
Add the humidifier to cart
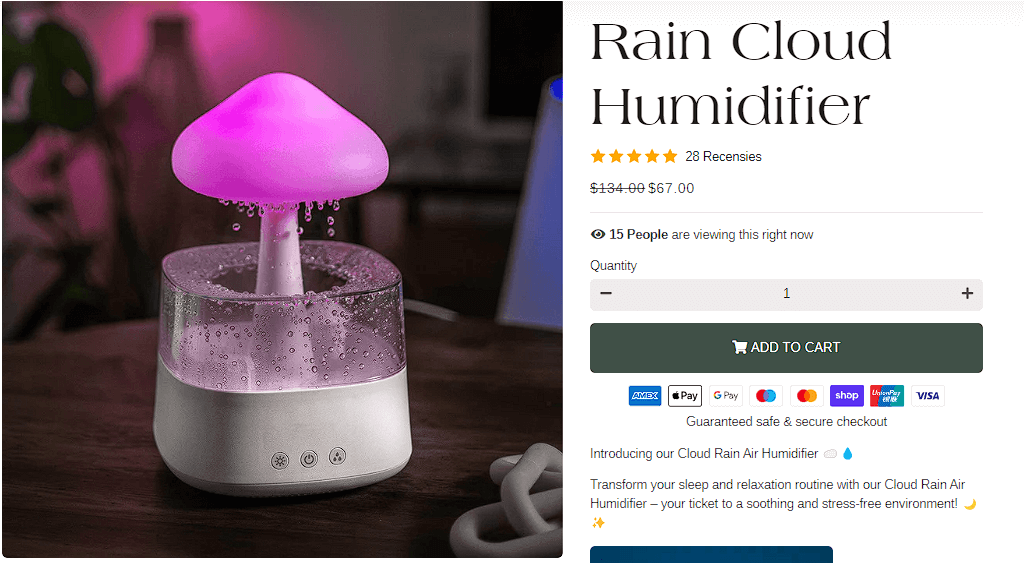point(786,348)
